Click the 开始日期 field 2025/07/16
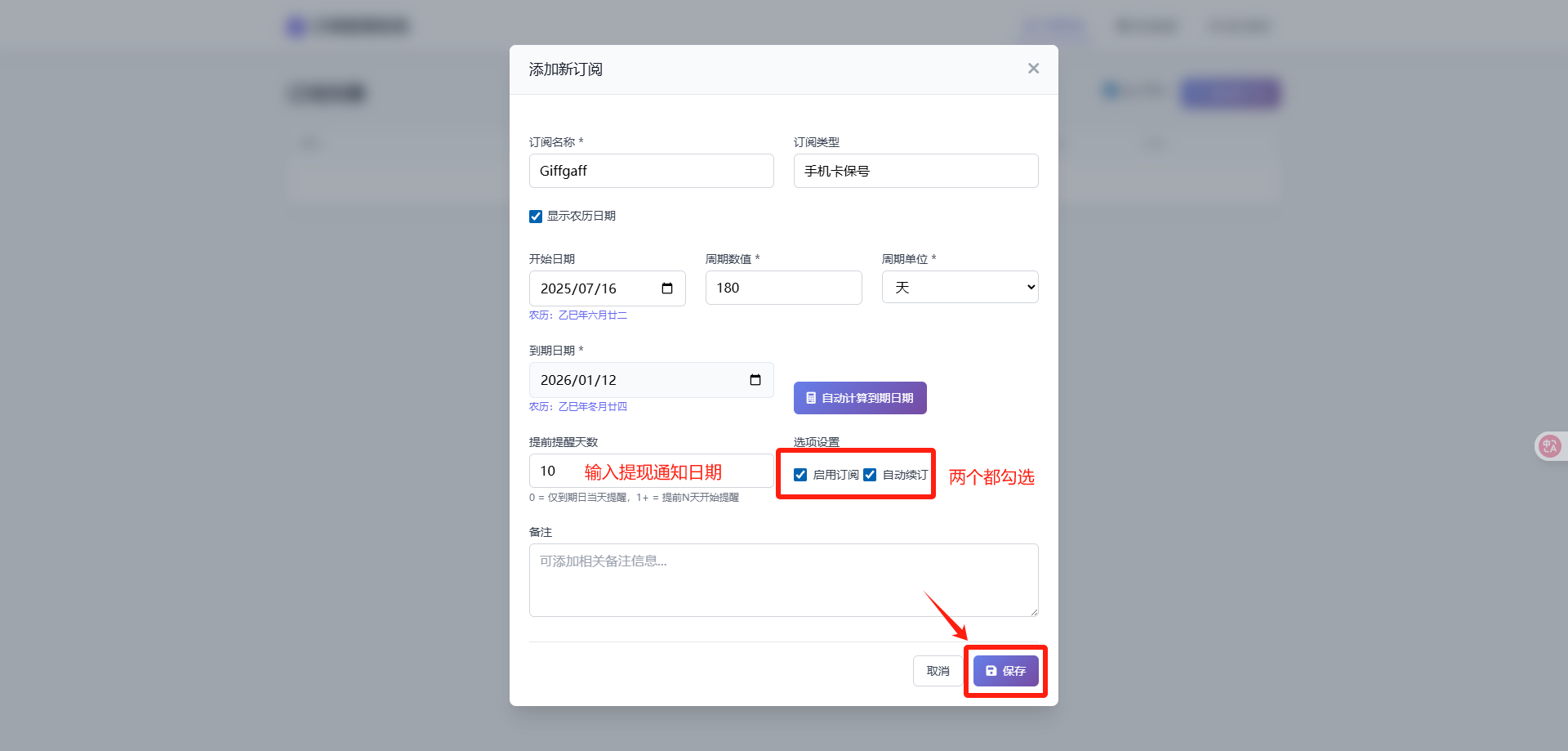The height and width of the screenshot is (751, 1568). 607,288
